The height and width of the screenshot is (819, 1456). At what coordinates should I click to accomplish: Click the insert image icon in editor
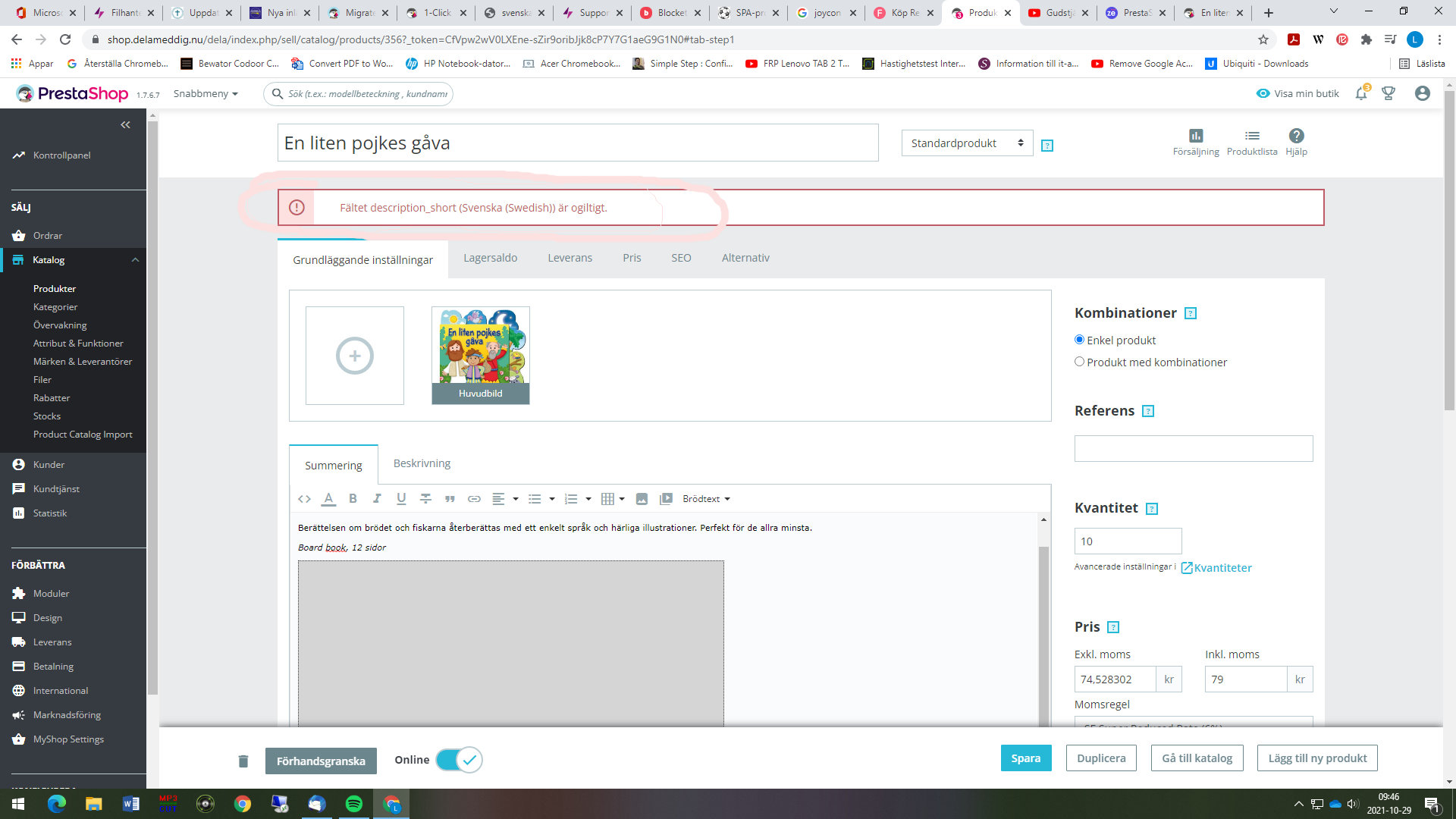click(642, 499)
